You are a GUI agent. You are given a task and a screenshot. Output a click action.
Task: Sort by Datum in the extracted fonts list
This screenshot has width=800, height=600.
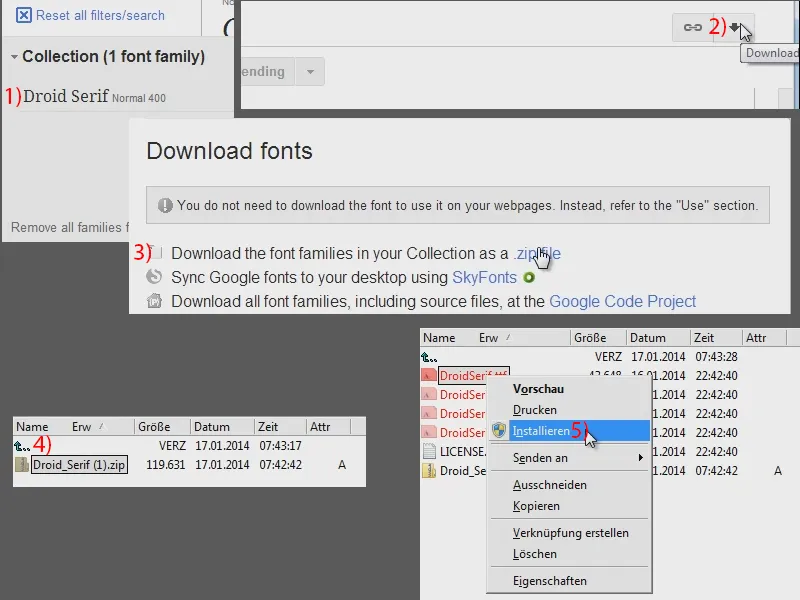point(648,338)
